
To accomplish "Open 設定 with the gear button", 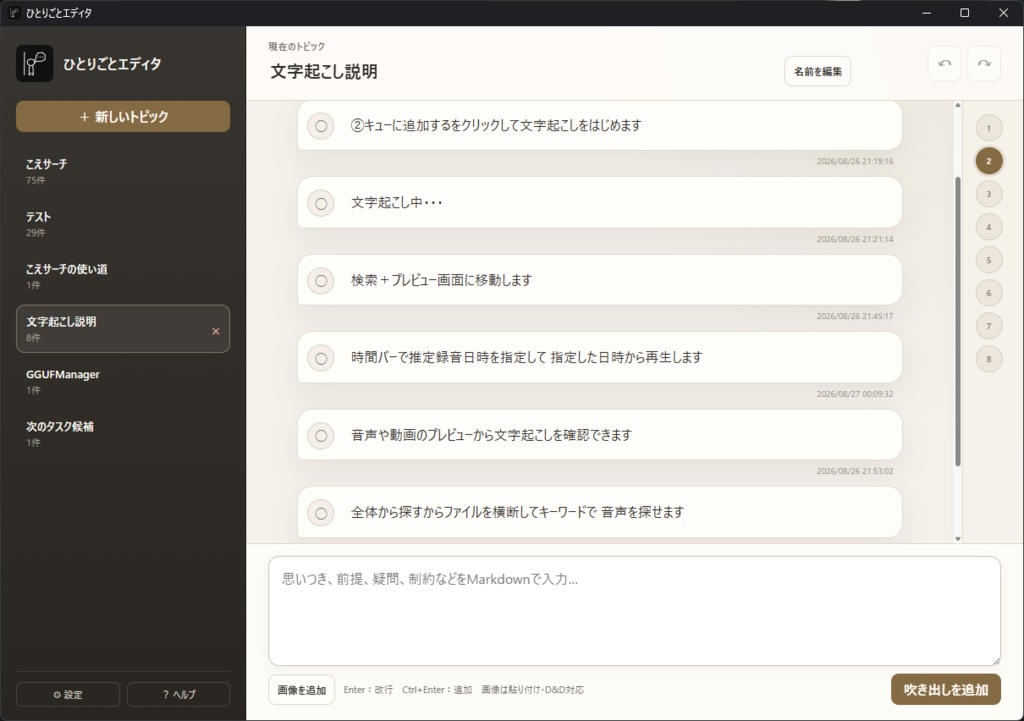I will coord(68,694).
